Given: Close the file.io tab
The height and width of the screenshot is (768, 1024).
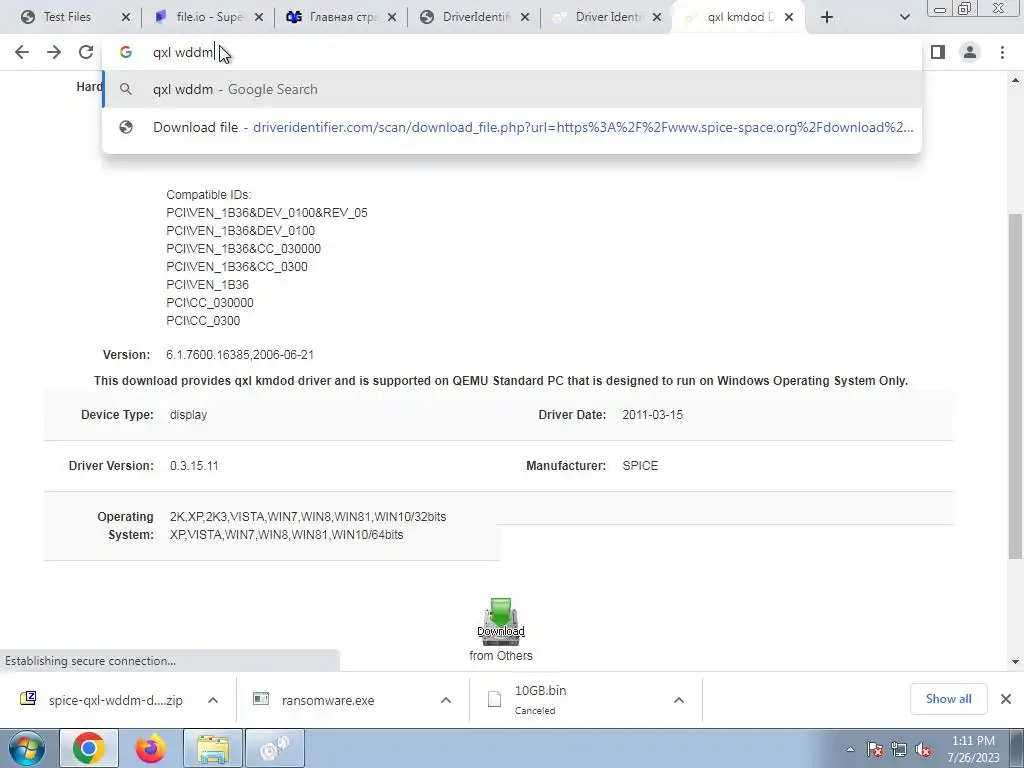Looking at the screenshot, I should click(x=259, y=17).
